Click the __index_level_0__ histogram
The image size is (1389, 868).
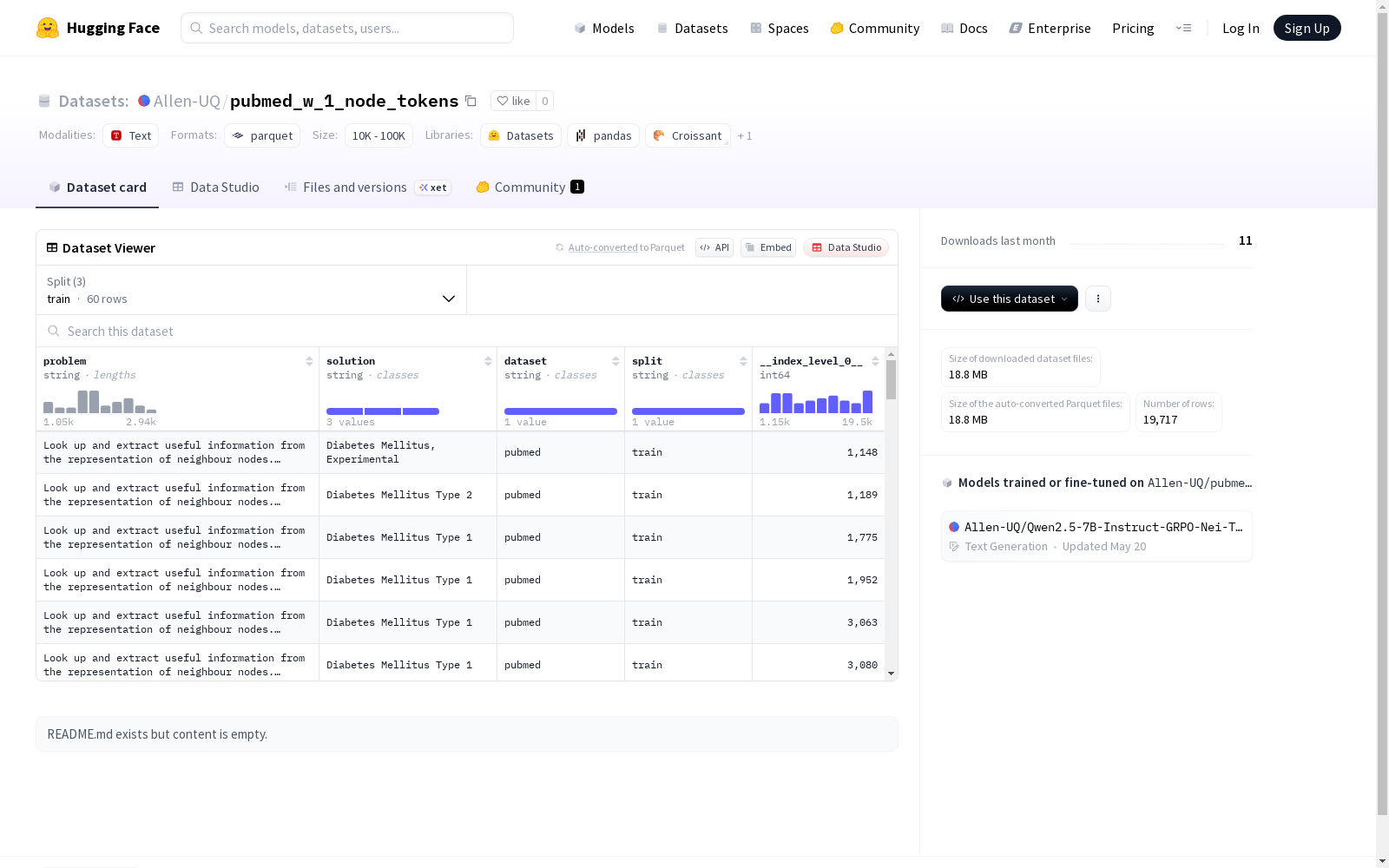(816, 402)
